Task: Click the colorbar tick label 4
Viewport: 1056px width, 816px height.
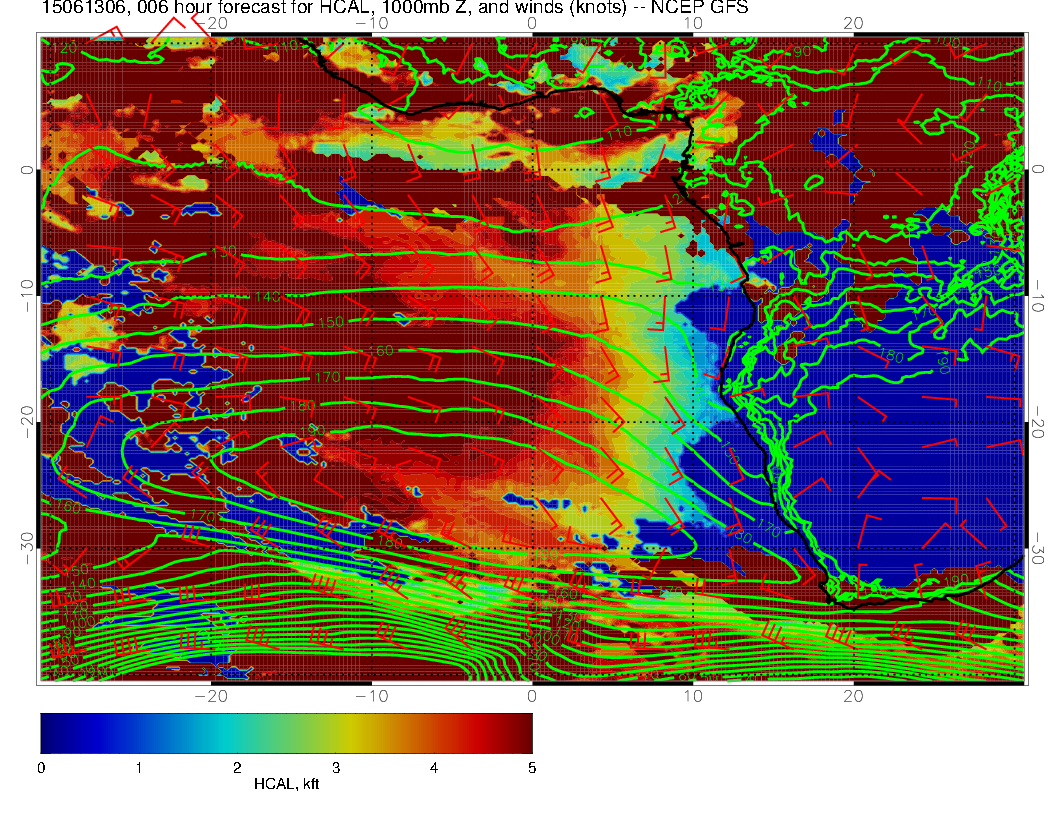Action: click(x=434, y=768)
